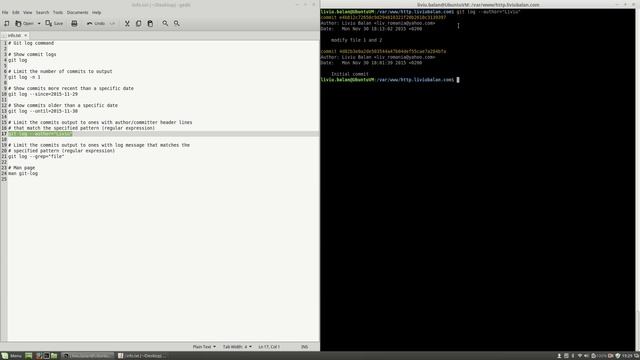Open the clock in system tray
This screenshot has width=640, height=360.
coord(627,356)
